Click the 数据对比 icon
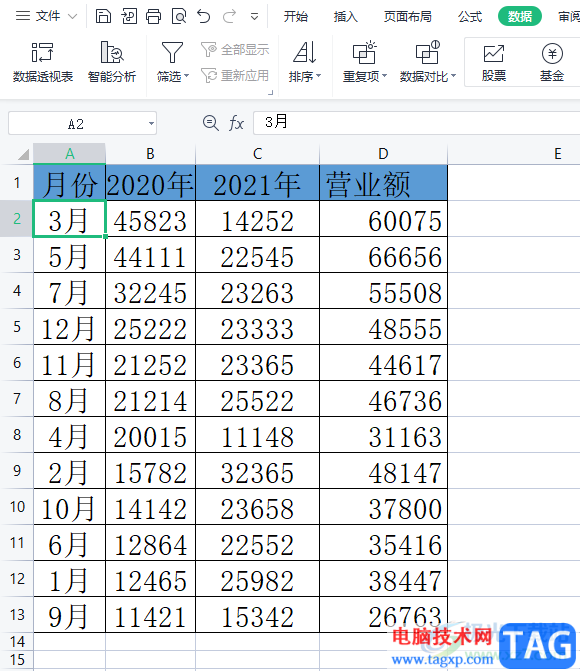The width and height of the screenshot is (580, 671). click(428, 53)
